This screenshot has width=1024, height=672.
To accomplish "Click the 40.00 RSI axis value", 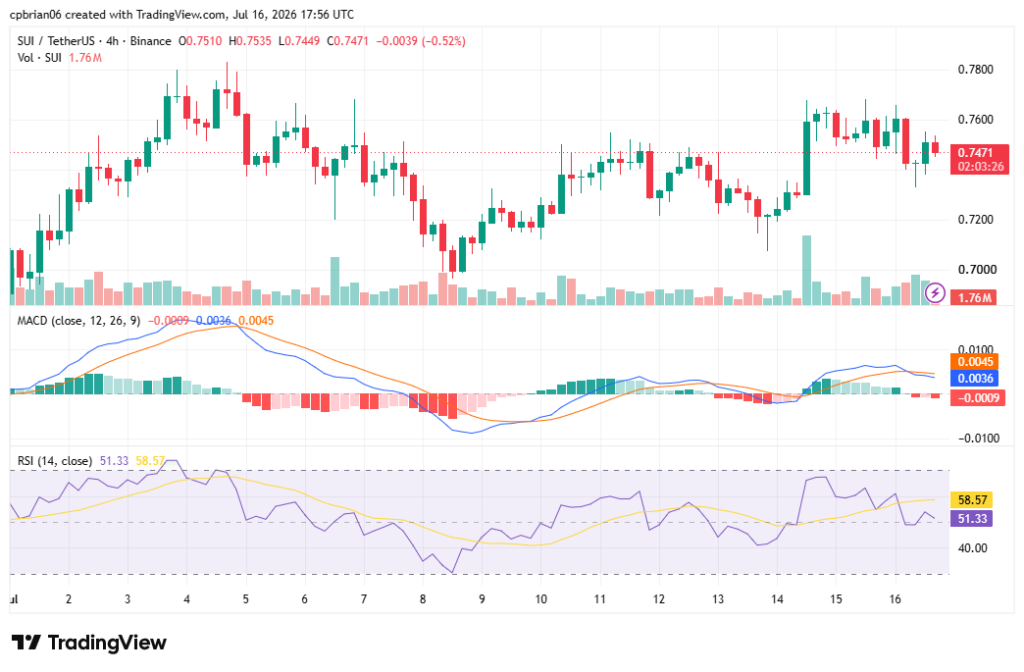I will (972, 548).
